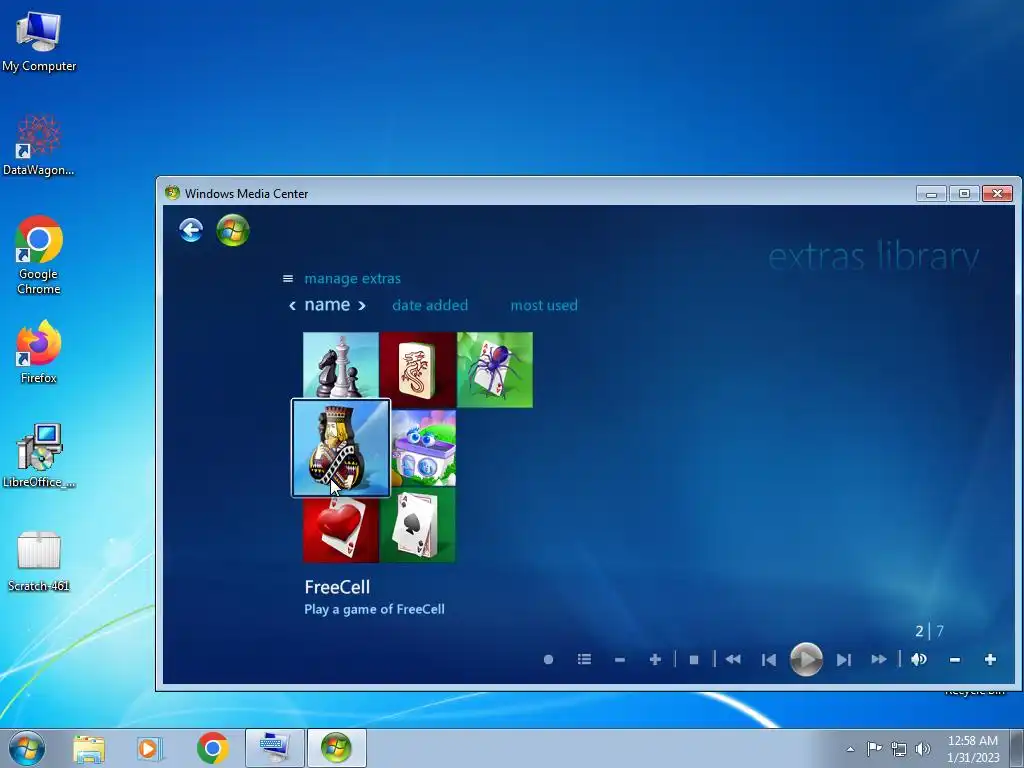Open Action Center flag icon
The width and height of the screenshot is (1024, 768).
(x=874, y=748)
